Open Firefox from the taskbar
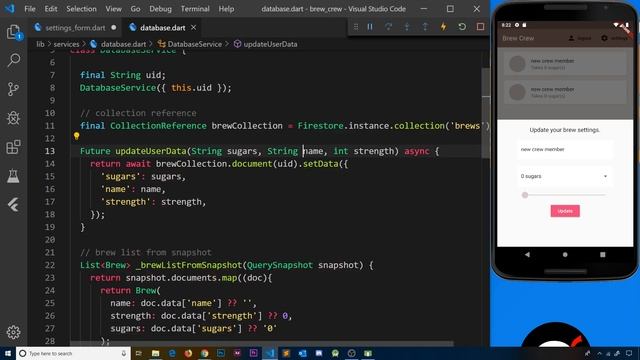640x360 pixels. [188, 353]
